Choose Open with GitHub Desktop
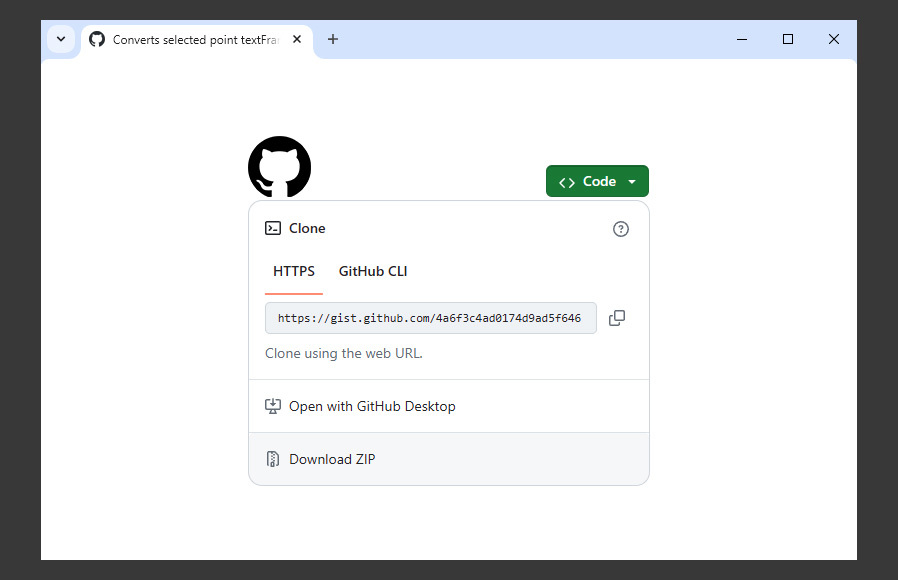The width and height of the screenshot is (898, 580). point(449,406)
